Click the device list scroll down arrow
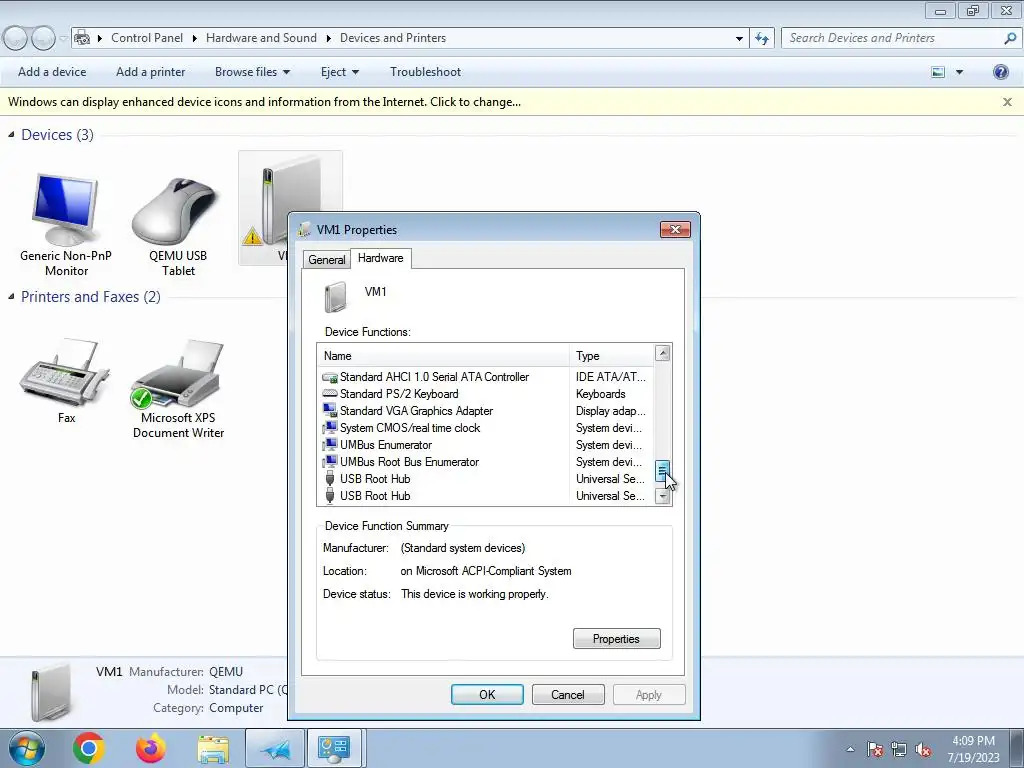This screenshot has width=1024, height=768. pos(663,497)
